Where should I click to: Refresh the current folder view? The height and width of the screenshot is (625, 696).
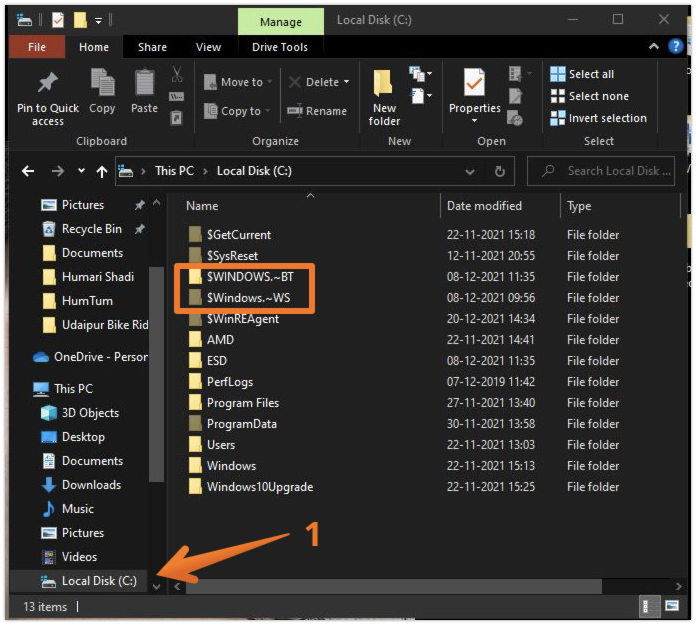click(x=500, y=171)
